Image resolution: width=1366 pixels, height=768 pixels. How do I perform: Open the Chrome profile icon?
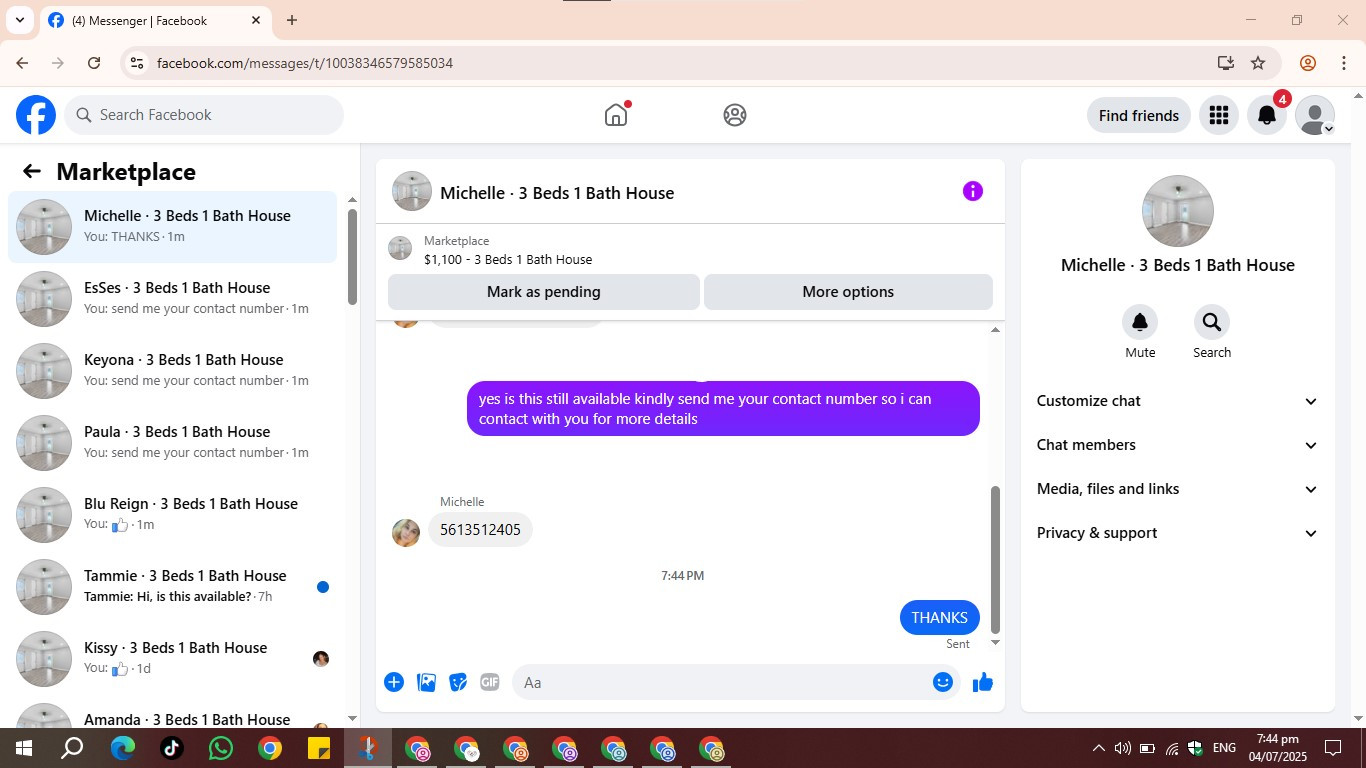click(1308, 63)
